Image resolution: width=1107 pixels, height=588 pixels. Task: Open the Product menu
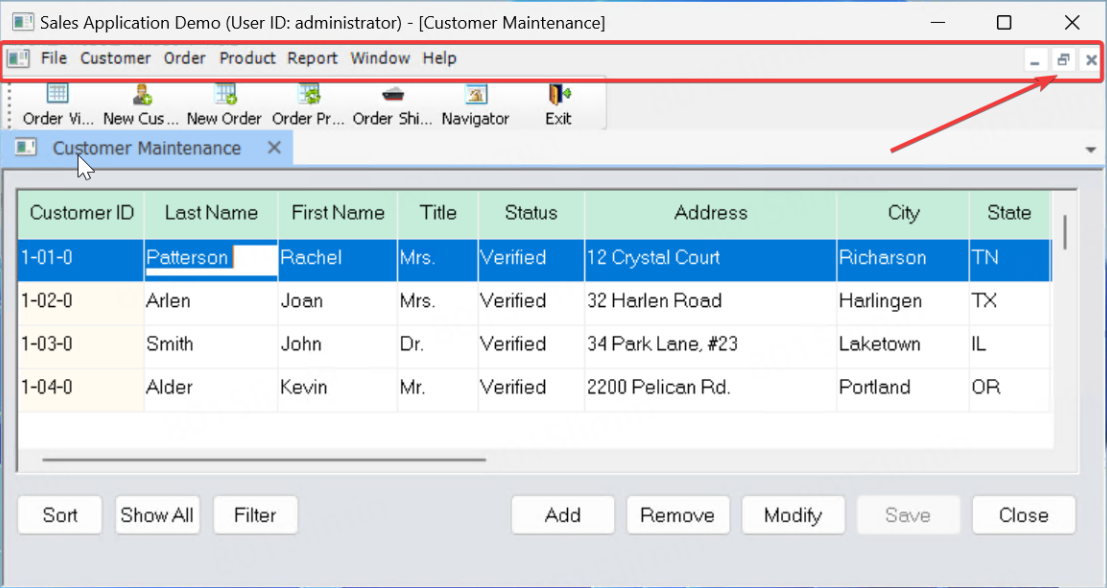tap(247, 59)
